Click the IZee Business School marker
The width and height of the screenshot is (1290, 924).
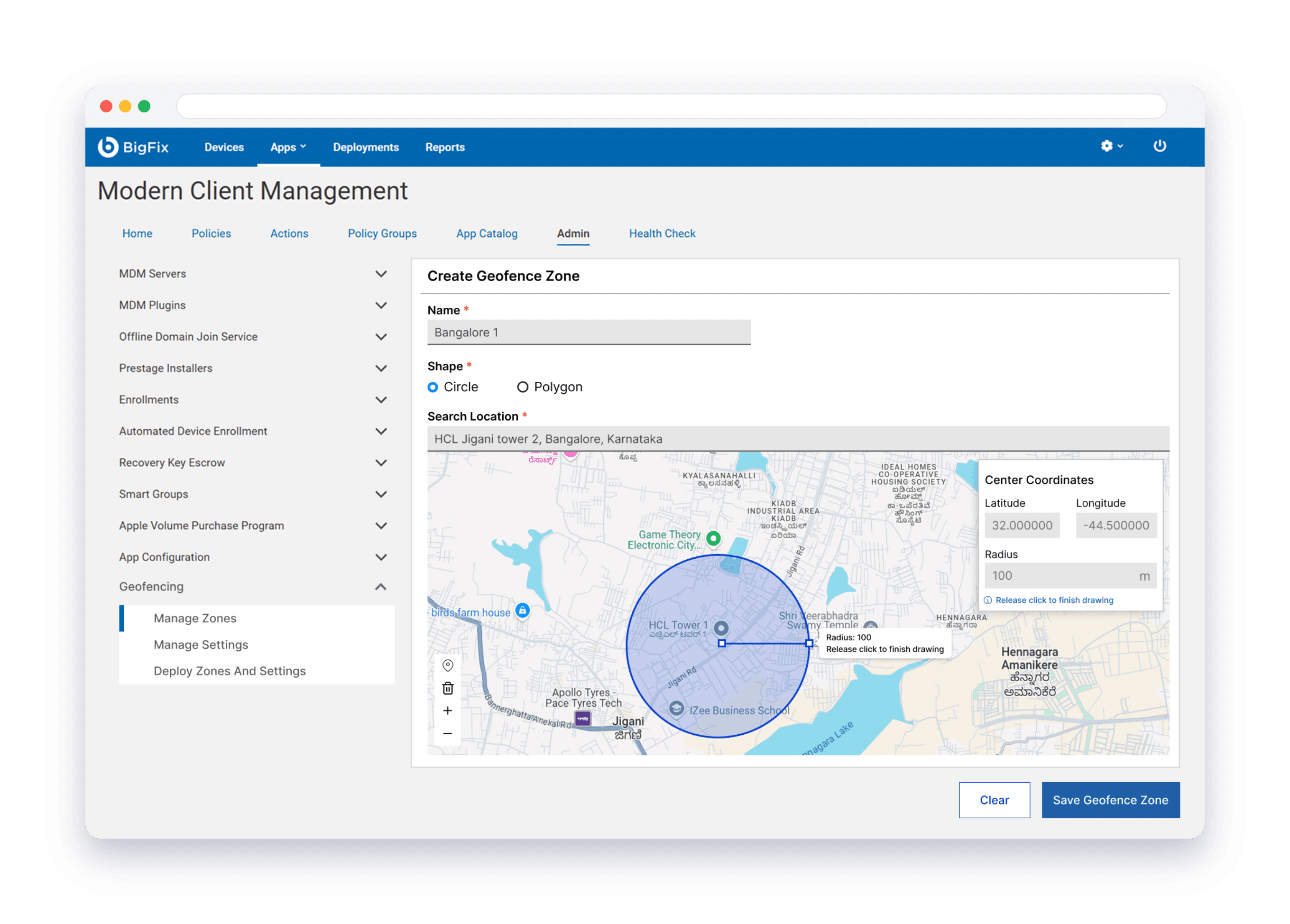676,709
